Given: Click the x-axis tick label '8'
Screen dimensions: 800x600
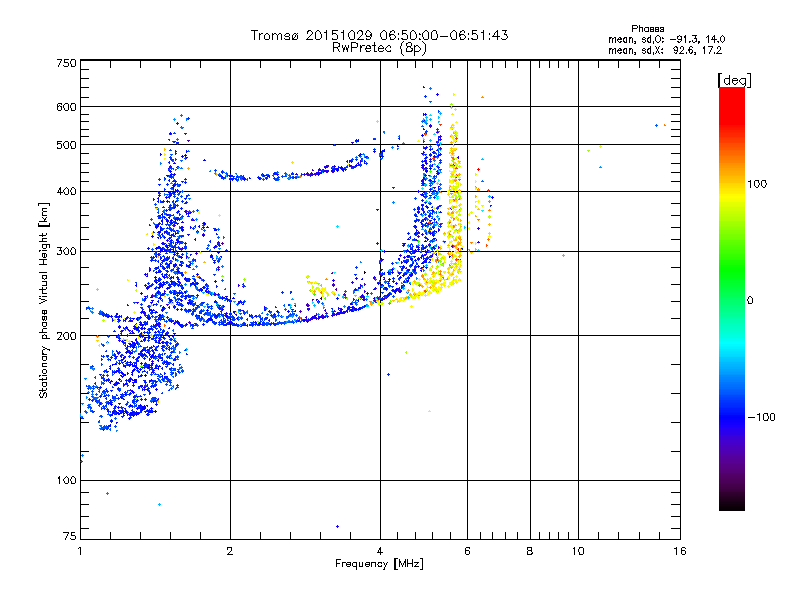Looking at the screenshot, I should click(x=530, y=551).
